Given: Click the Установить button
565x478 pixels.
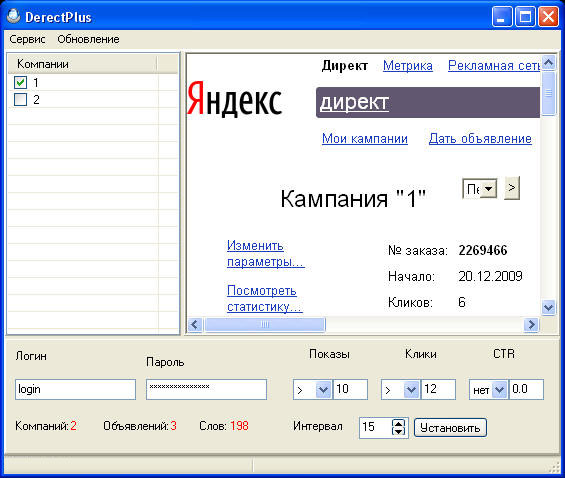Looking at the screenshot, I should click(x=450, y=428).
